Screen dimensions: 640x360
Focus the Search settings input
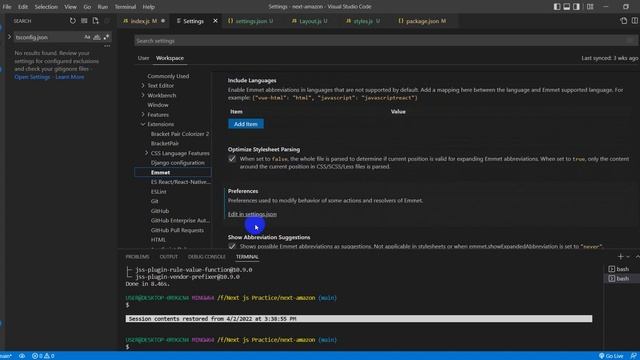385,41
